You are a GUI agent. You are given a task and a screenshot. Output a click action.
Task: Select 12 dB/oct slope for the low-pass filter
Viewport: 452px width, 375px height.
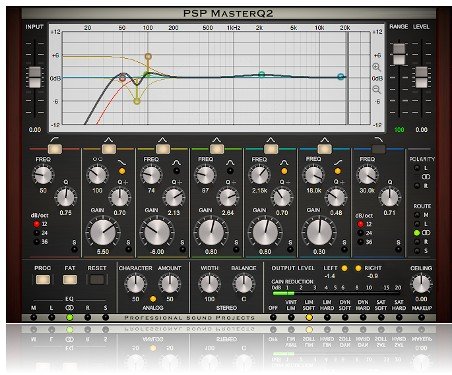click(x=360, y=224)
